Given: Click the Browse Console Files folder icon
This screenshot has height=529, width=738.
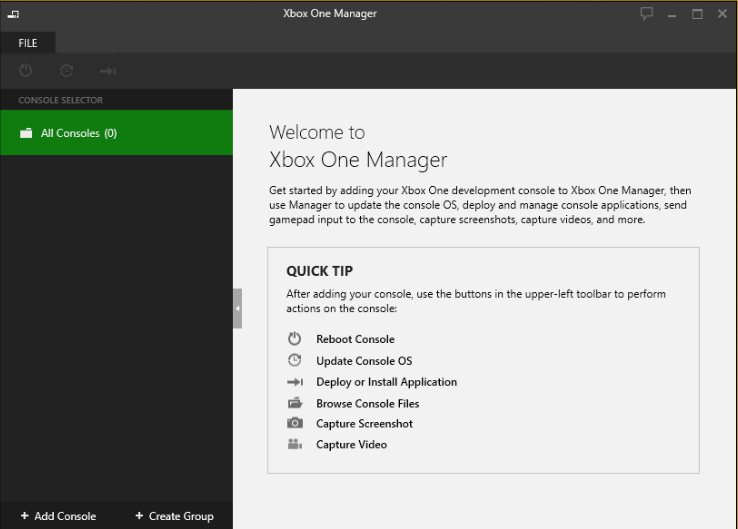Looking at the screenshot, I should [295, 403].
